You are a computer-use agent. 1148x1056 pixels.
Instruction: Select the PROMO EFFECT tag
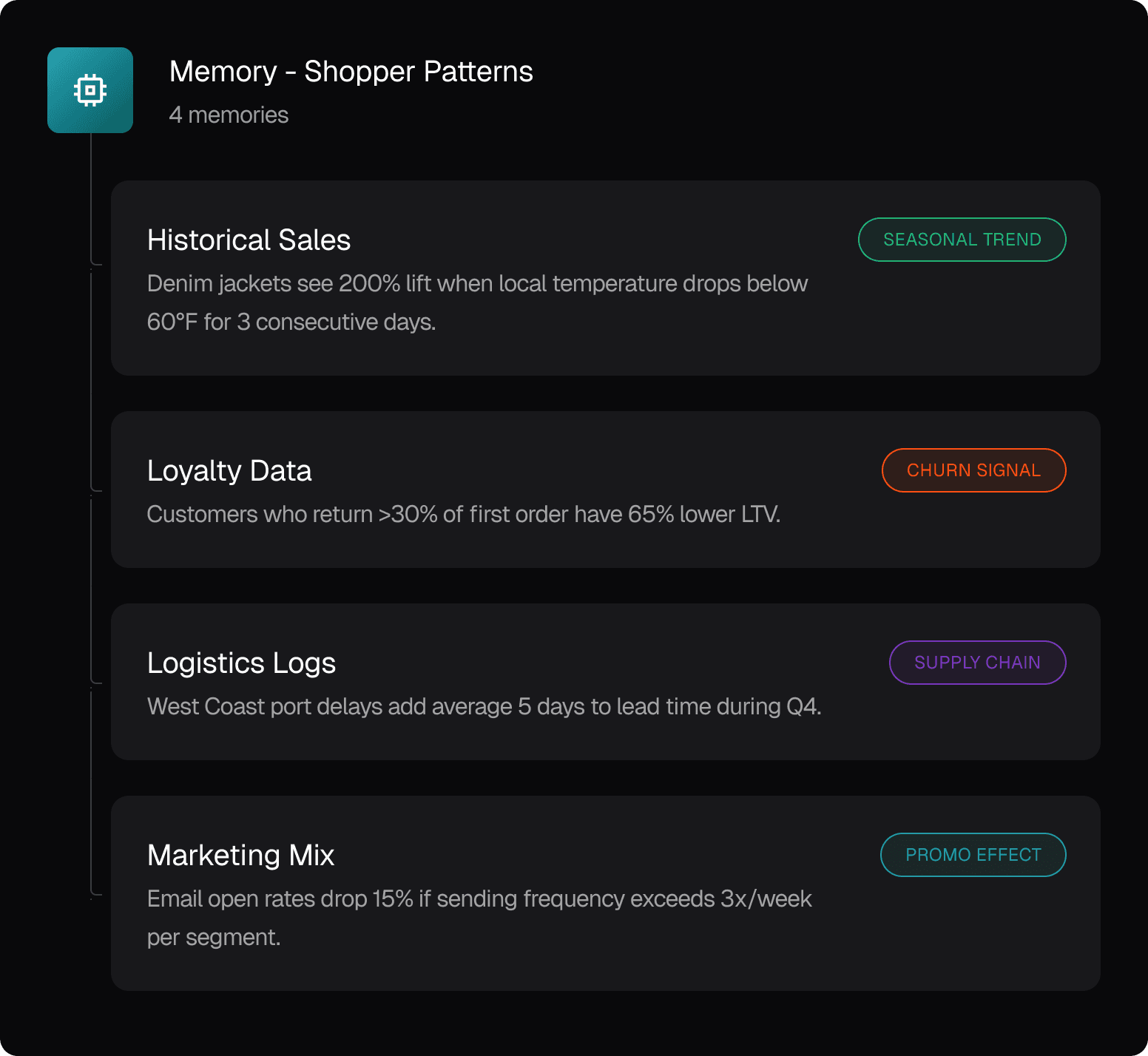[x=973, y=855]
